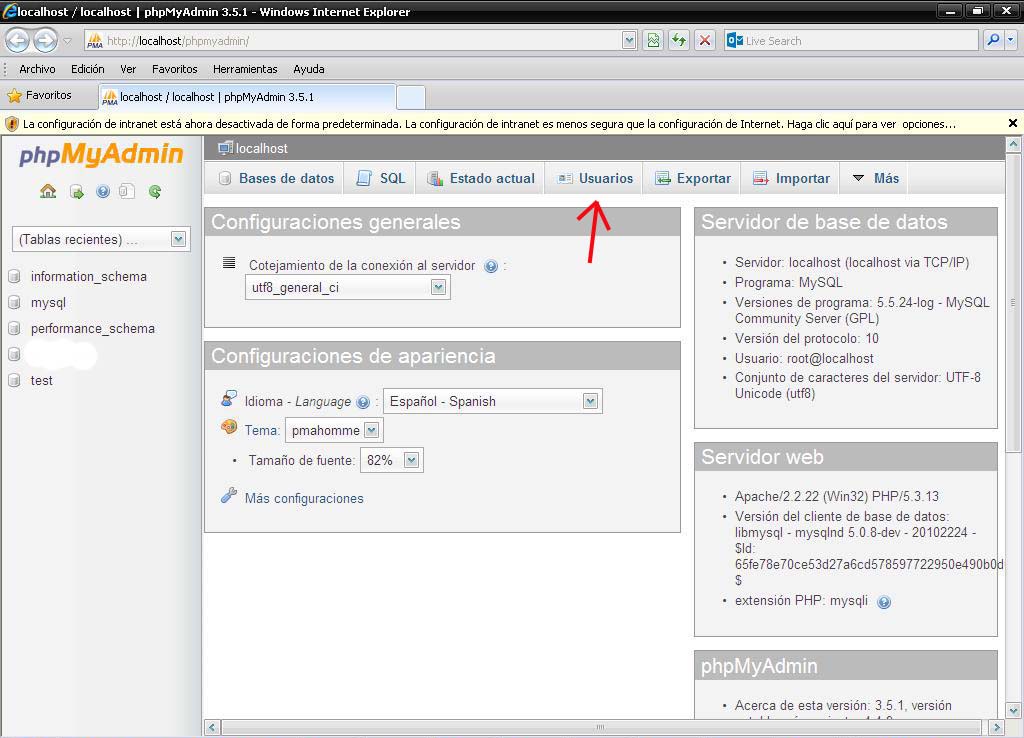Go to phpMyAdmin home via house icon

[x=48, y=191]
